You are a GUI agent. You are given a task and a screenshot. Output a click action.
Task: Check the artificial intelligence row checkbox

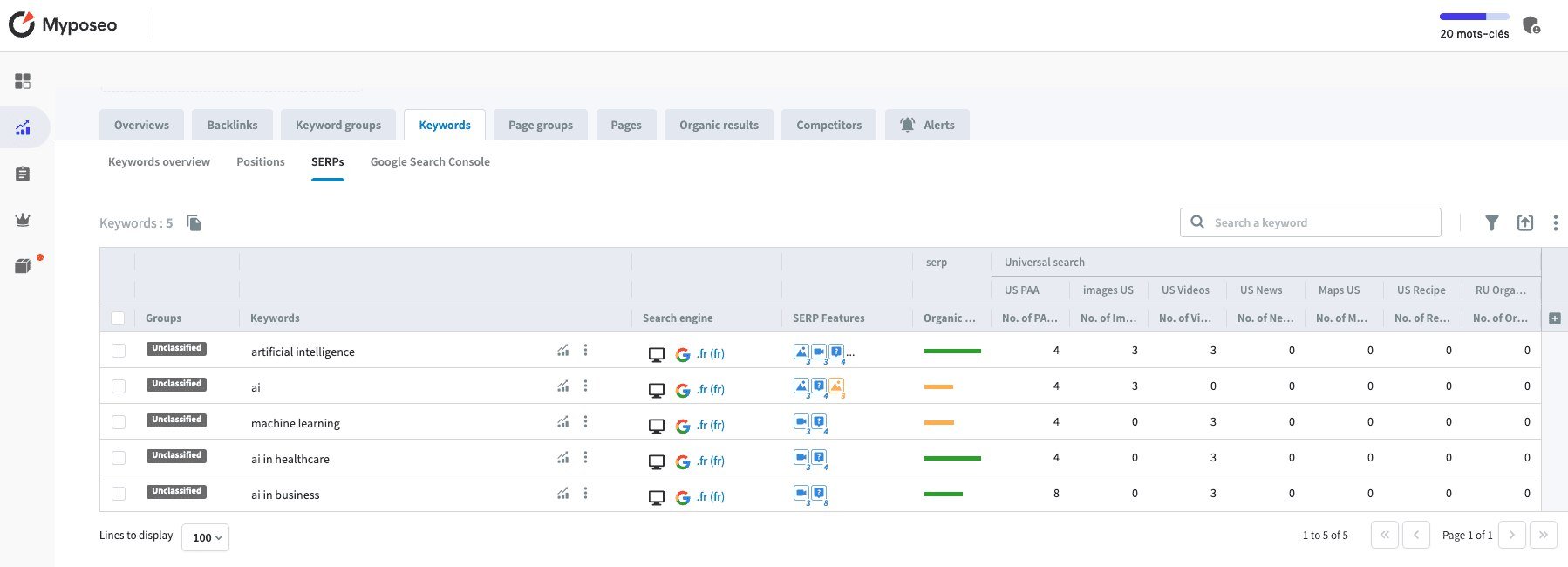tap(119, 351)
